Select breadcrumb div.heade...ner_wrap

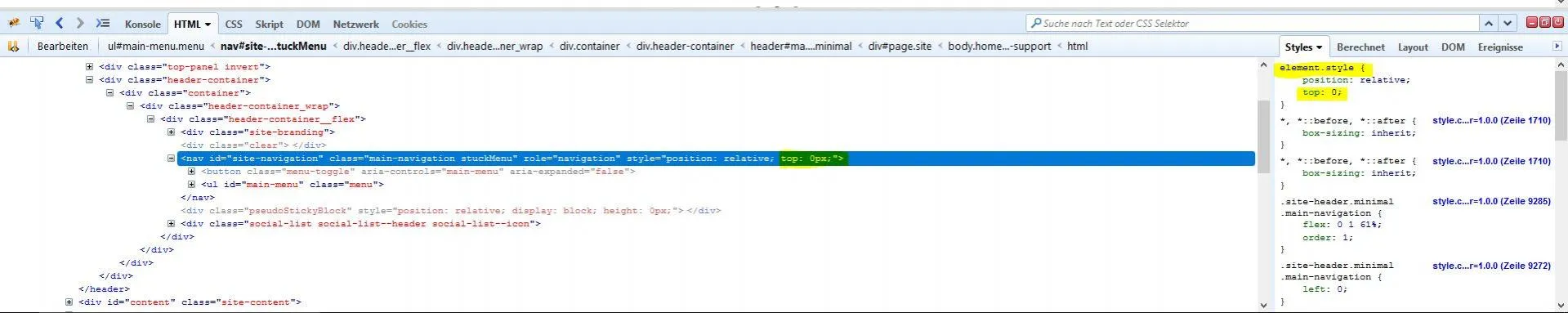(494, 46)
